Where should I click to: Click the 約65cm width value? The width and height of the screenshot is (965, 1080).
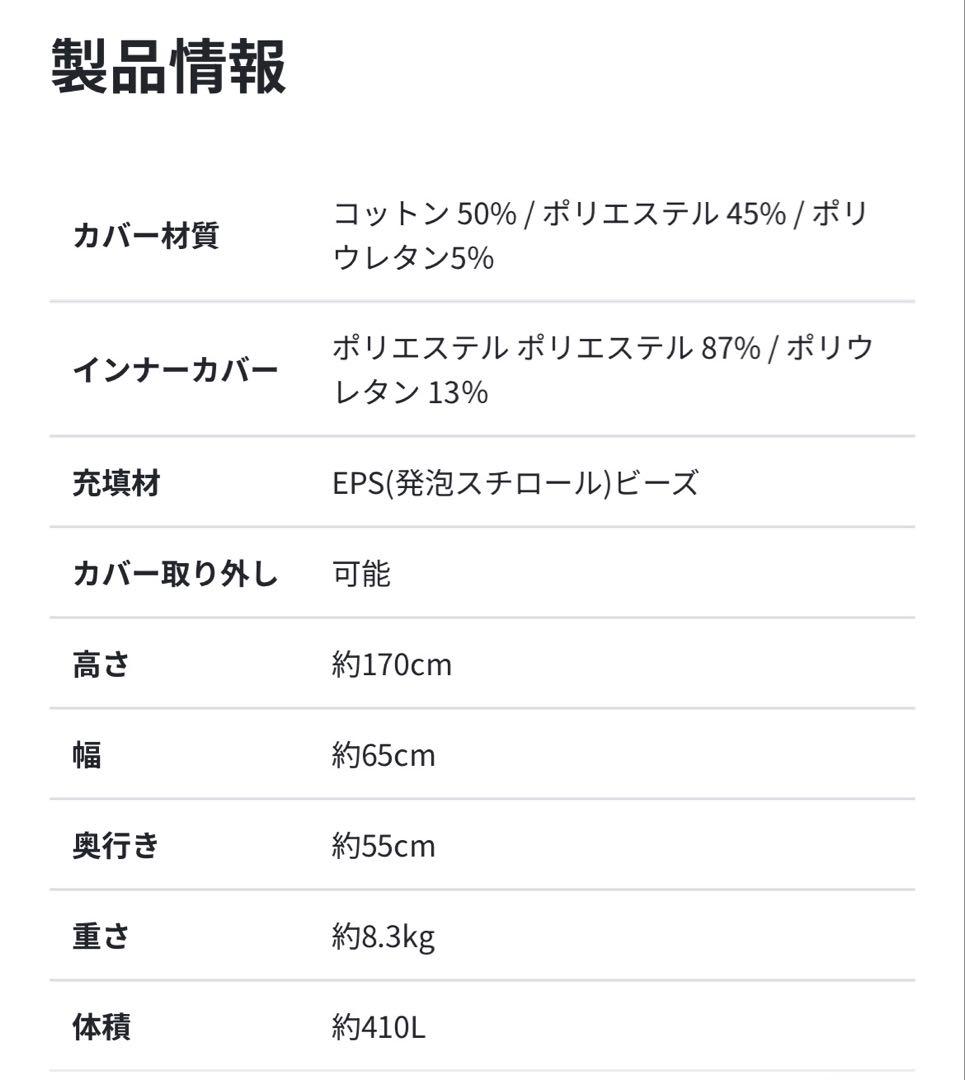pyautogui.click(x=384, y=755)
